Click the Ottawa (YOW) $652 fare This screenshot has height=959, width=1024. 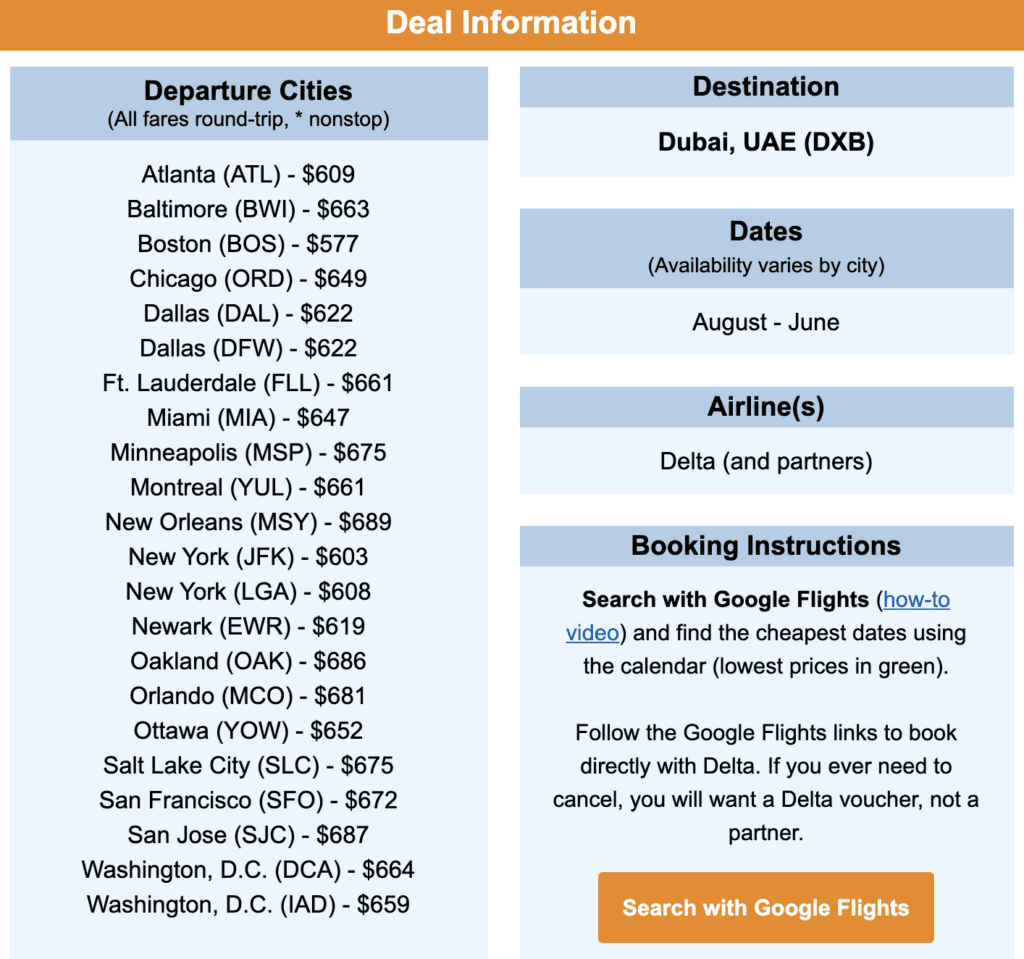click(247, 730)
